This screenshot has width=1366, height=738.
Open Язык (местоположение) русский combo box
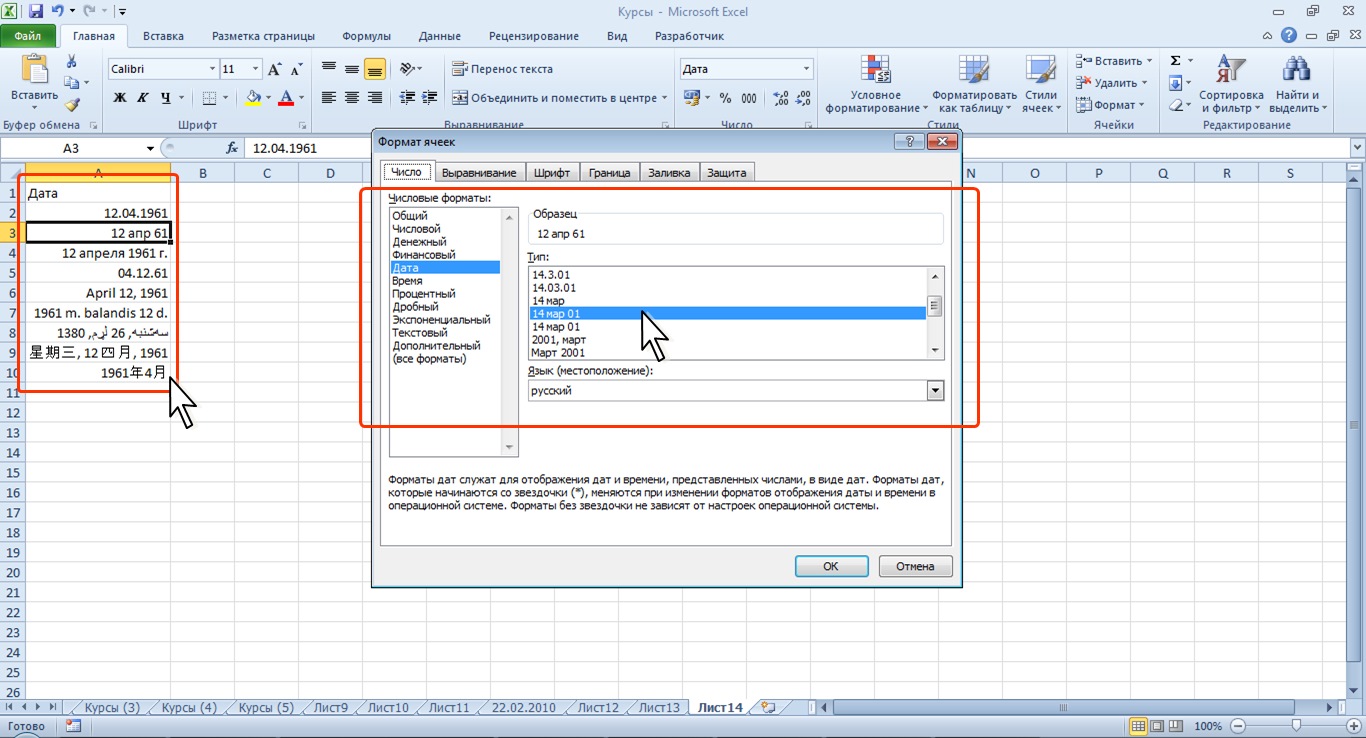(x=736, y=391)
